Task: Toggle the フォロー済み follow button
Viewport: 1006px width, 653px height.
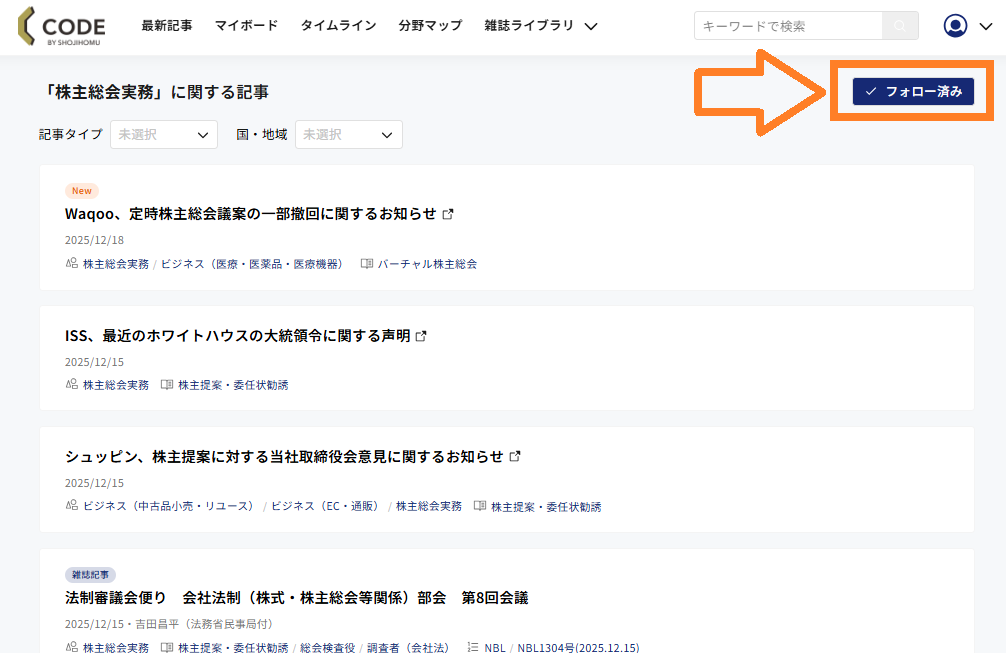Action: point(913,91)
